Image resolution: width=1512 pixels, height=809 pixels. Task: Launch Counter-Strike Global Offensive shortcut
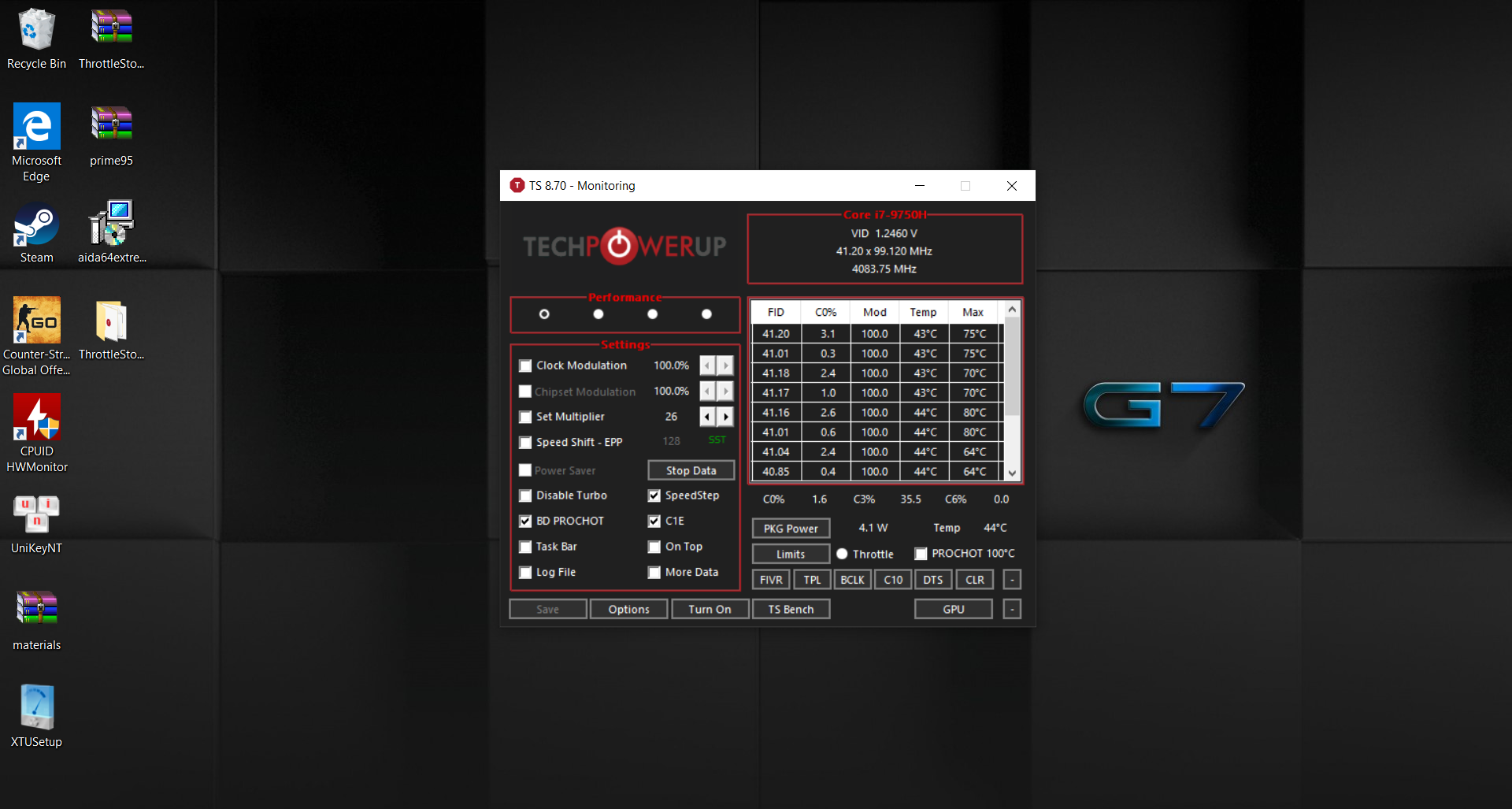[36, 337]
